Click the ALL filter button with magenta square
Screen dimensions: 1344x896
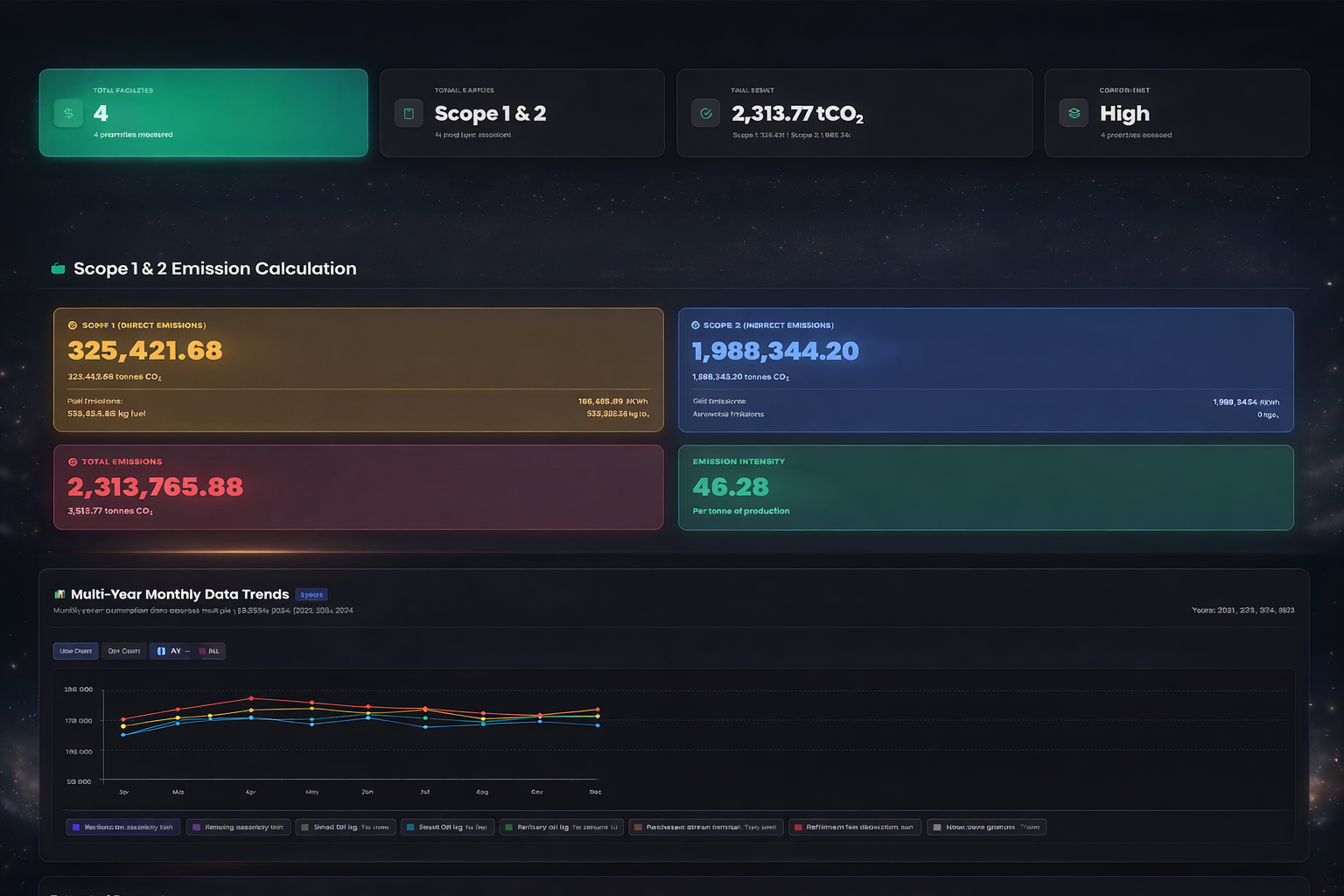coord(211,651)
